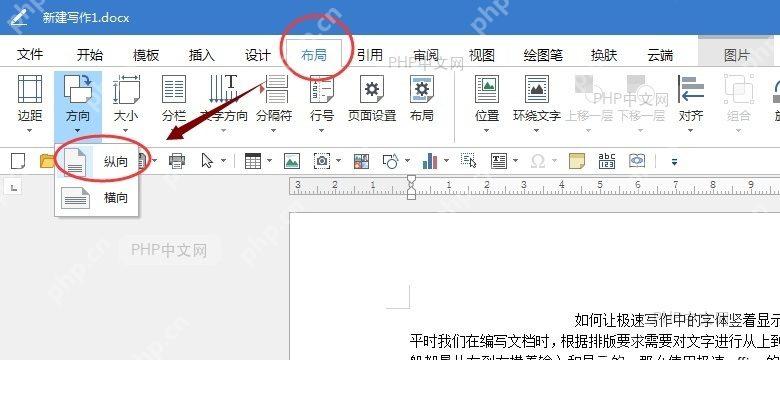Click the hourglass indent marker on the ruler
The width and height of the screenshot is (780, 420).
click(411, 187)
